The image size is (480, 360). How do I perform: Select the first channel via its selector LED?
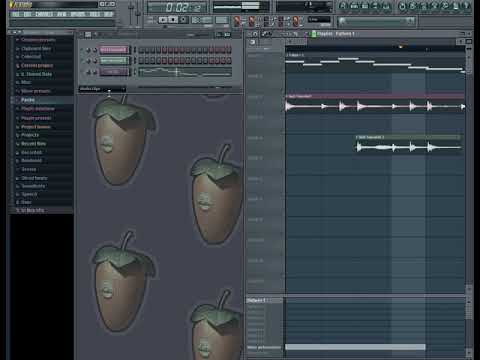[135, 50]
